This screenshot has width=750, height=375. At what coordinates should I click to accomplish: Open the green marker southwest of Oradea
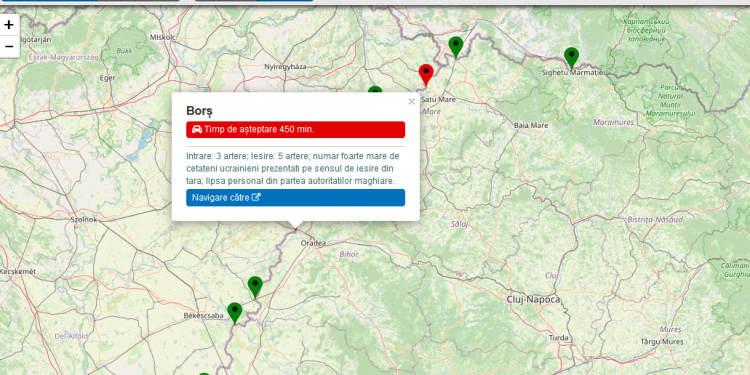255,287
